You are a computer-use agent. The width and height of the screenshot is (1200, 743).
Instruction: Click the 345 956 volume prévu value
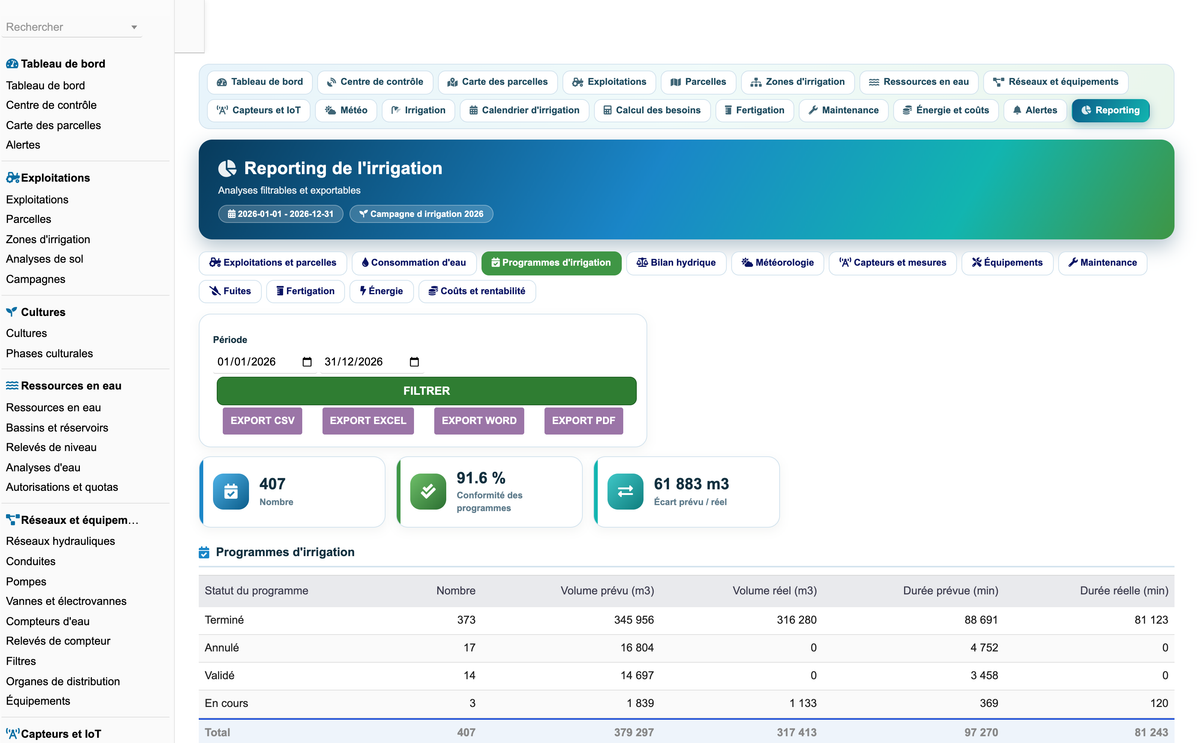pyautogui.click(x=634, y=620)
